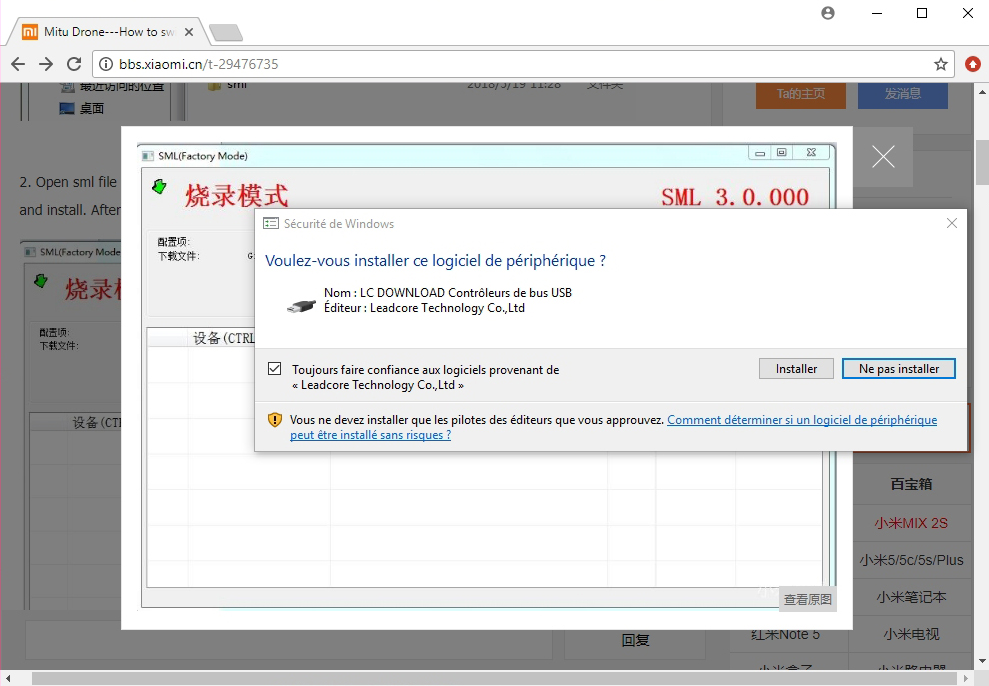989x686 pixels.
Task: Close the Sécurité de Windows dialog
Action: click(x=952, y=223)
